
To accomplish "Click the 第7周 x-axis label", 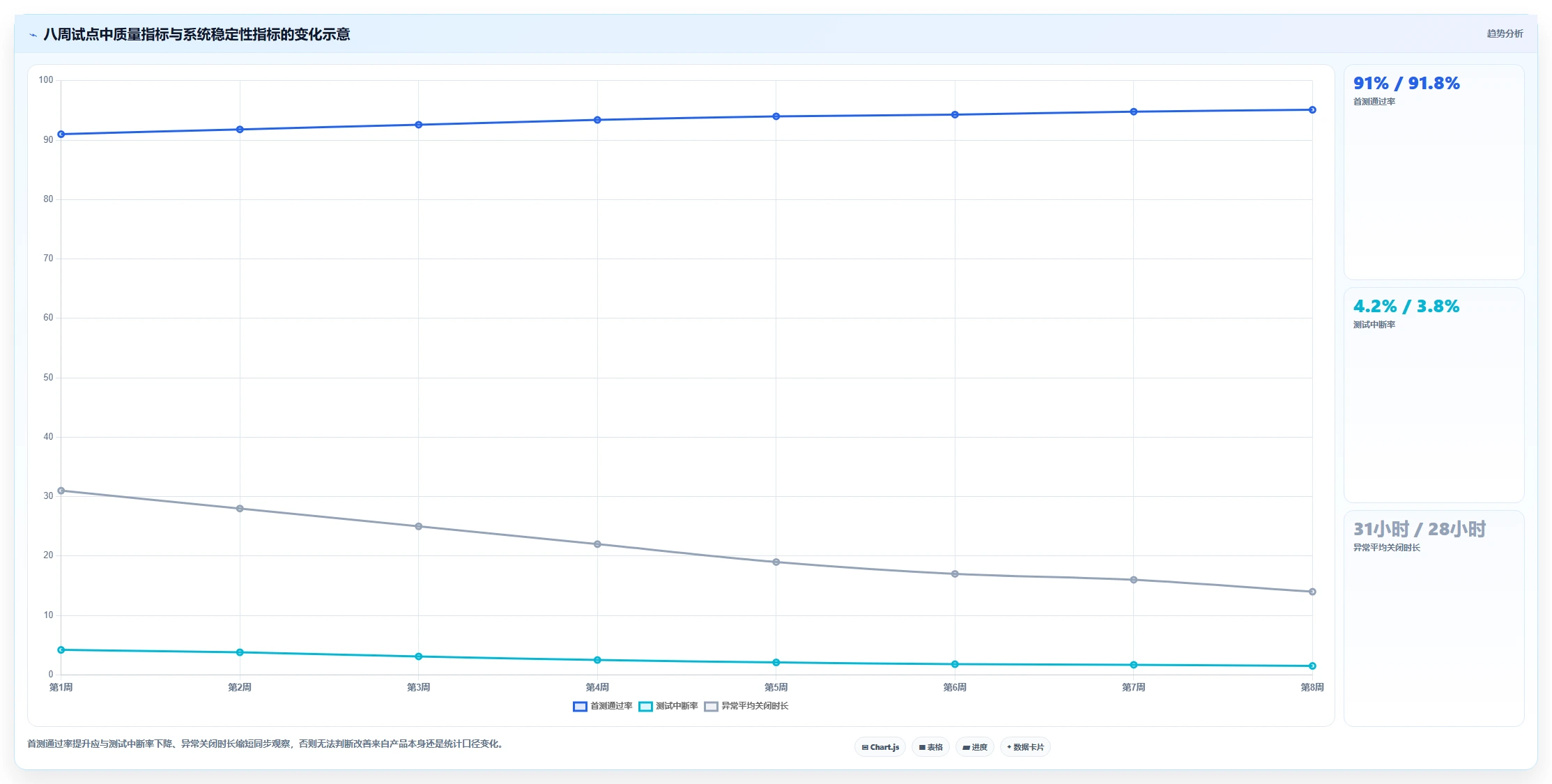I will [1134, 687].
